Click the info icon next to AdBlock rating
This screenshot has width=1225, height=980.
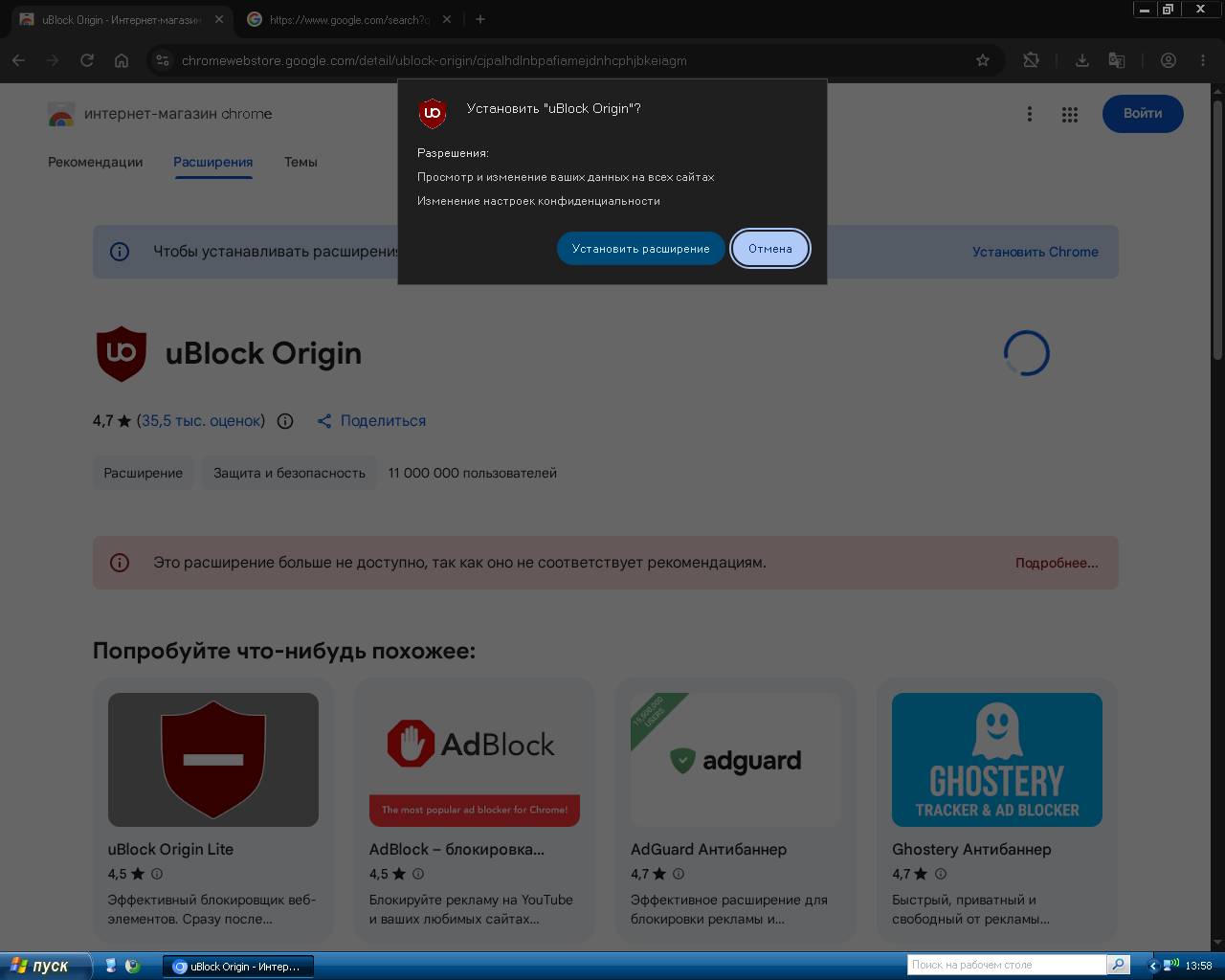point(418,874)
